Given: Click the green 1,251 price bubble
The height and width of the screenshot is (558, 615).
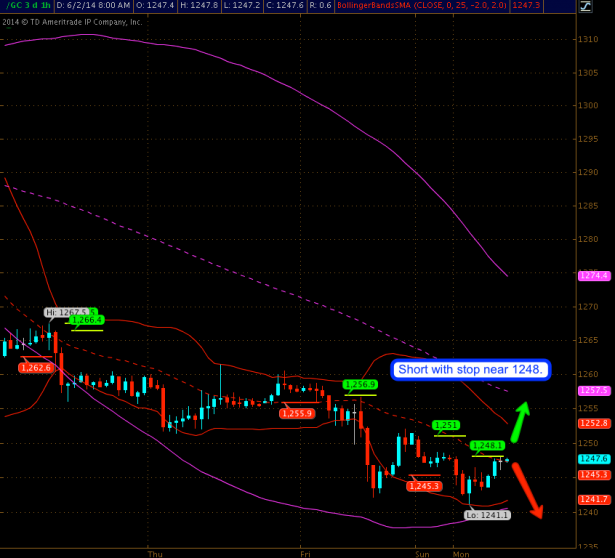Looking at the screenshot, I should (x=446, y=425).
